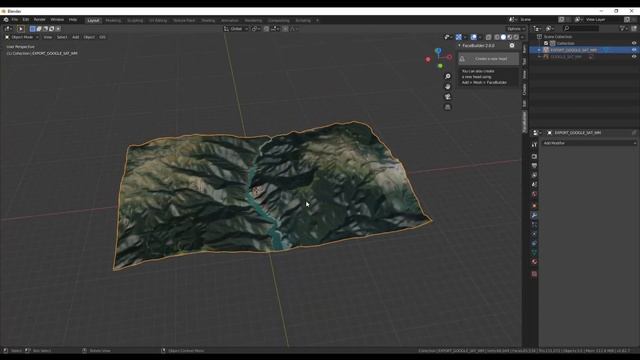Image resolution: width=640 pixels, height=360 pixels.
Task: Open the Scene properties tab
Action: click(x=534, y=184)
